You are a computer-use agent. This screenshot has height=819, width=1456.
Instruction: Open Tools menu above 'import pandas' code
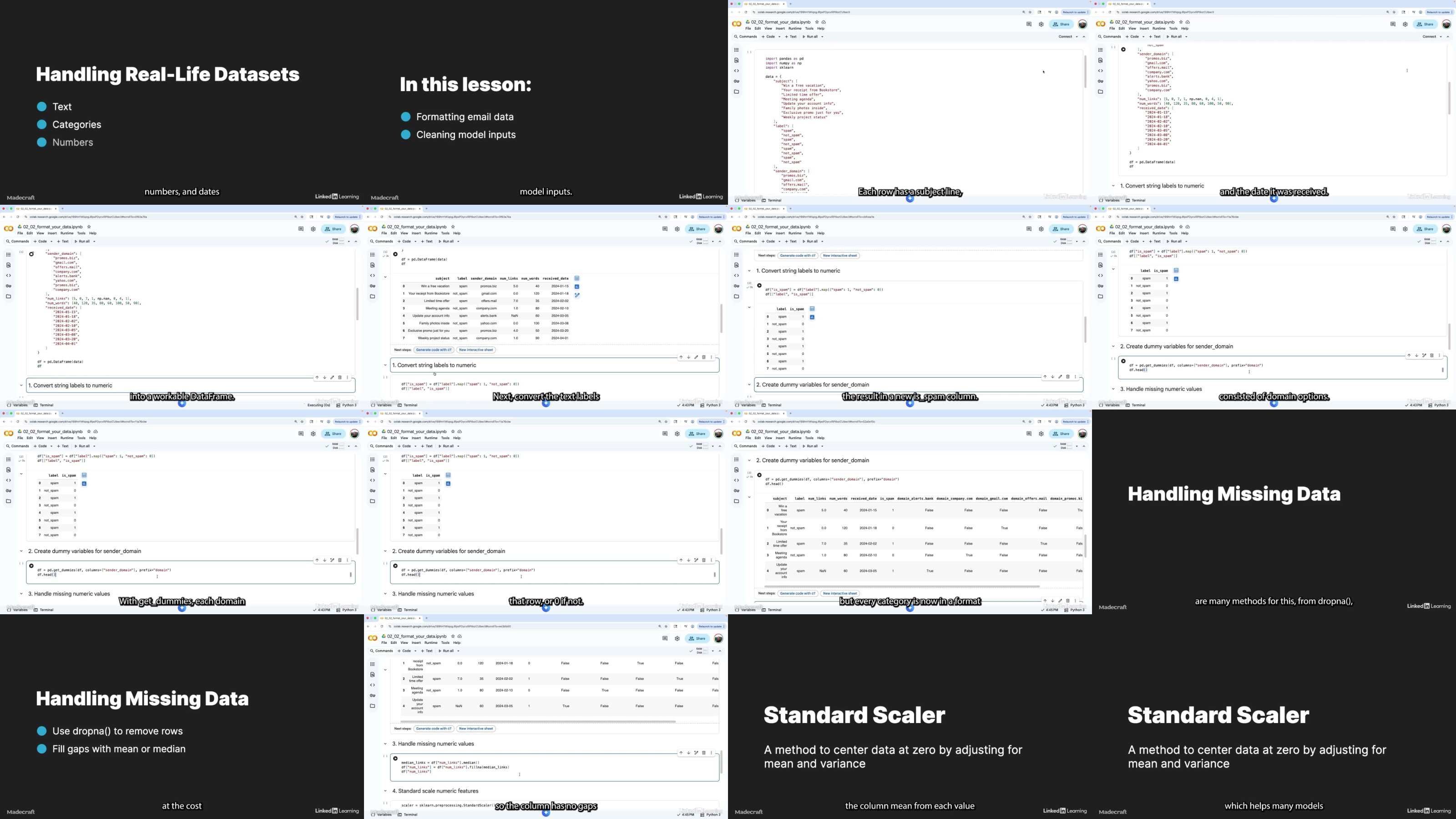pos(809,28)
